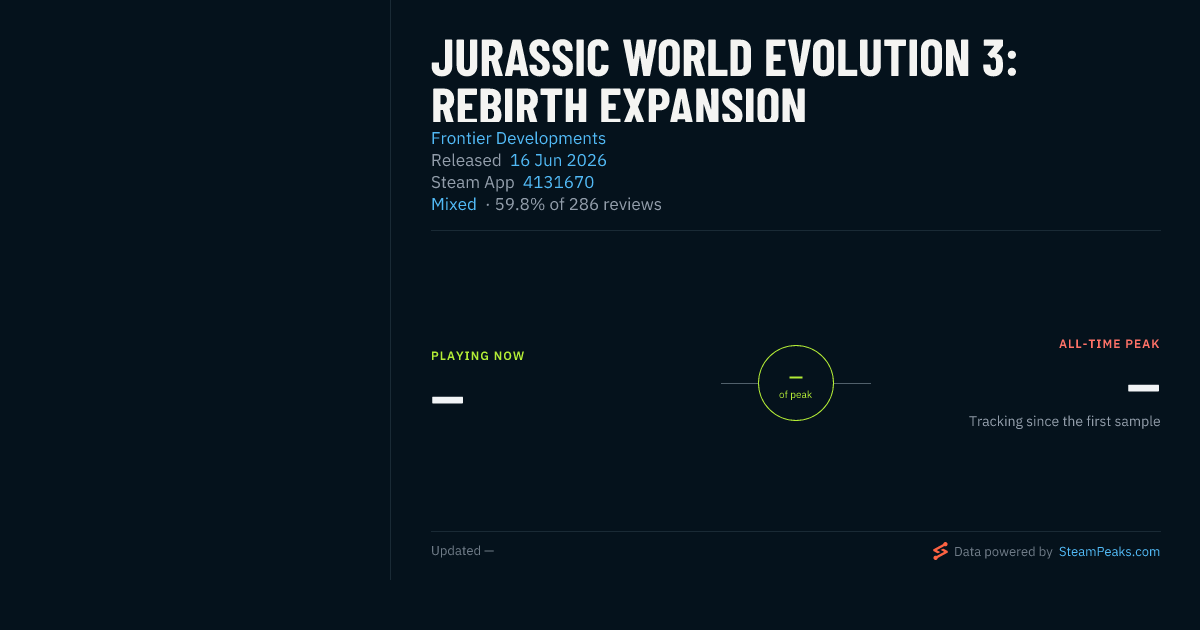Click the All-Time Peak label
The width and height of the screenshot is (1200, 630).
[x=1109, y=344]
